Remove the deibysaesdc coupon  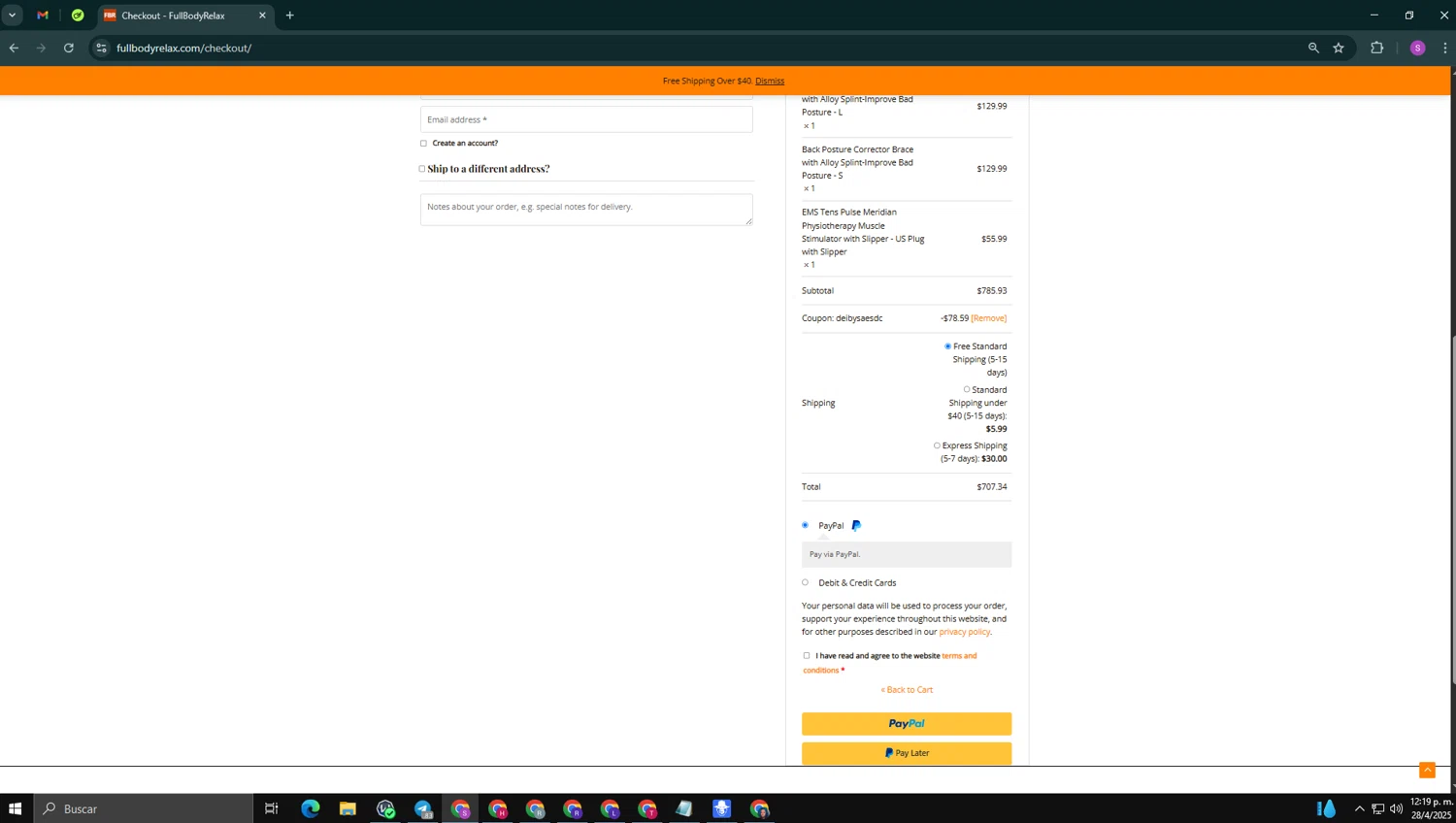[989, 318]
